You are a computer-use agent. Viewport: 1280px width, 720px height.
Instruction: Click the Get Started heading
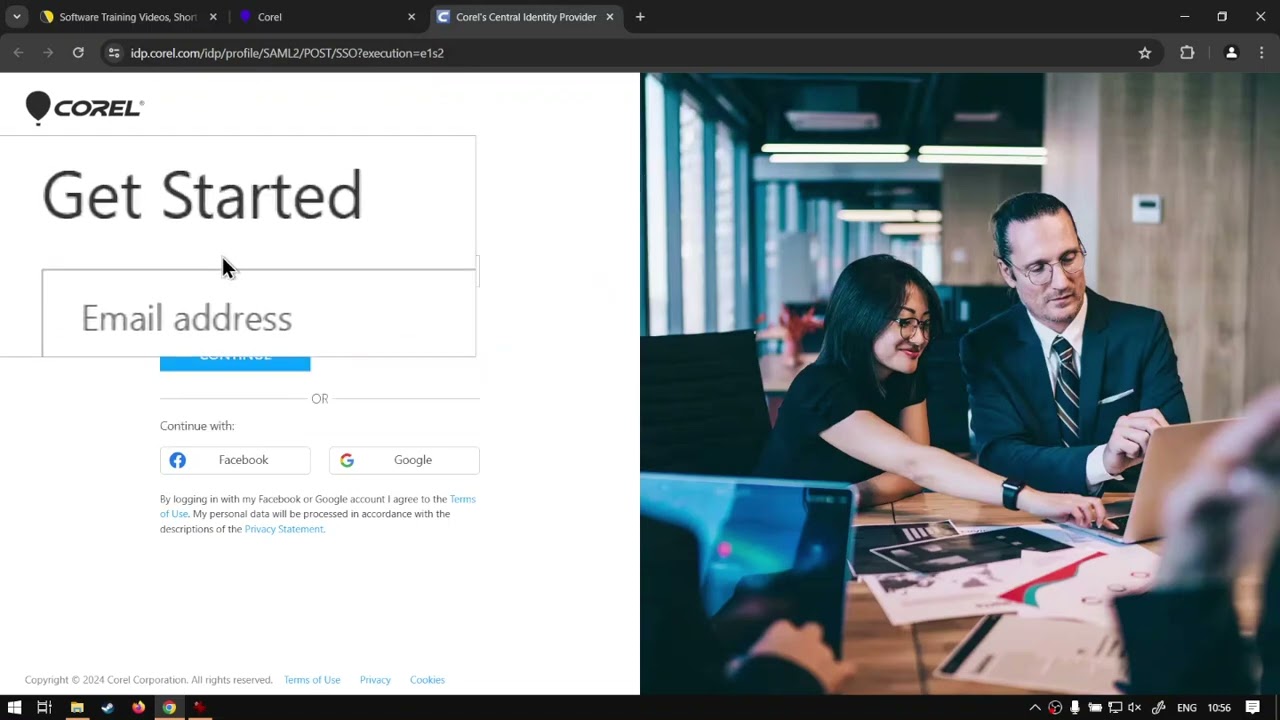coord(202,195)
